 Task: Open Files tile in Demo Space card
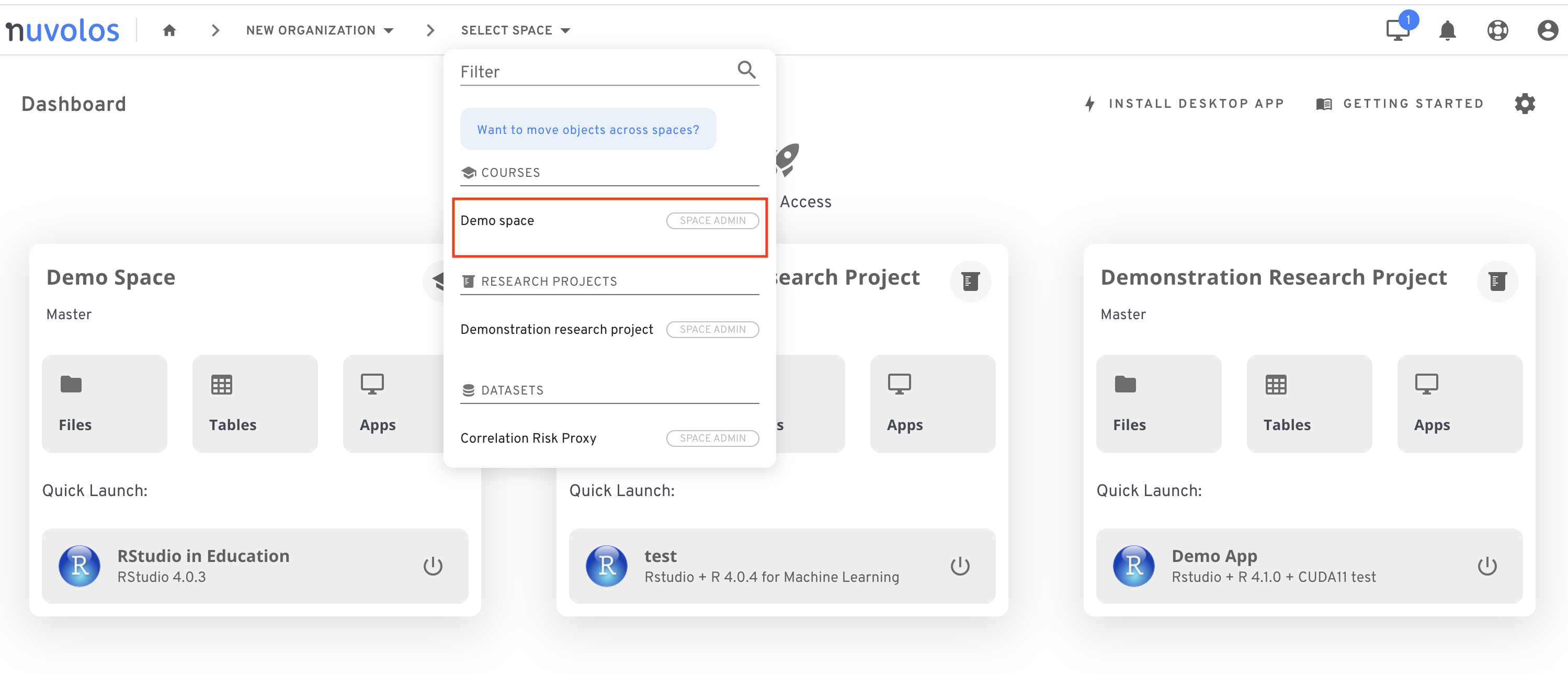[x=105, y=403]
